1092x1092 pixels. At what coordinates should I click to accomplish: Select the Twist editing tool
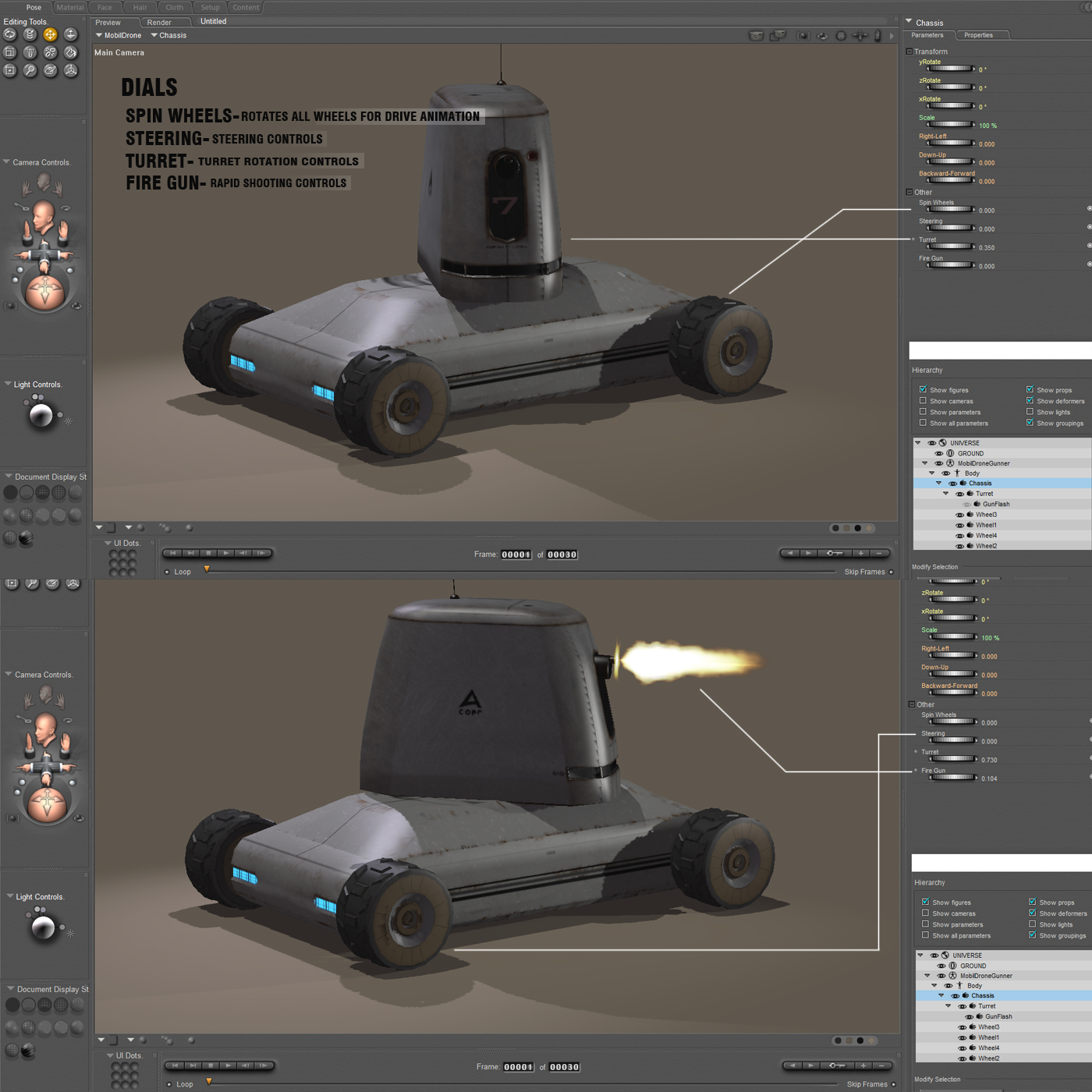click(30, 34)
